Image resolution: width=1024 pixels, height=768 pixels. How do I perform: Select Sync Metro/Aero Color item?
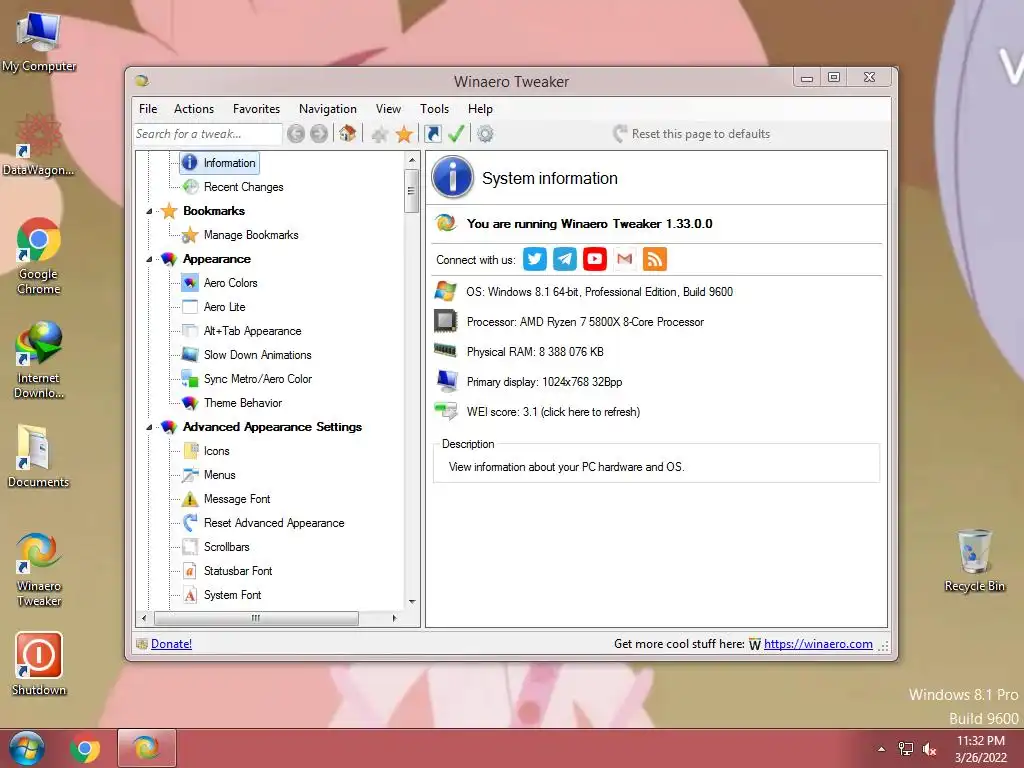(257, 379)
